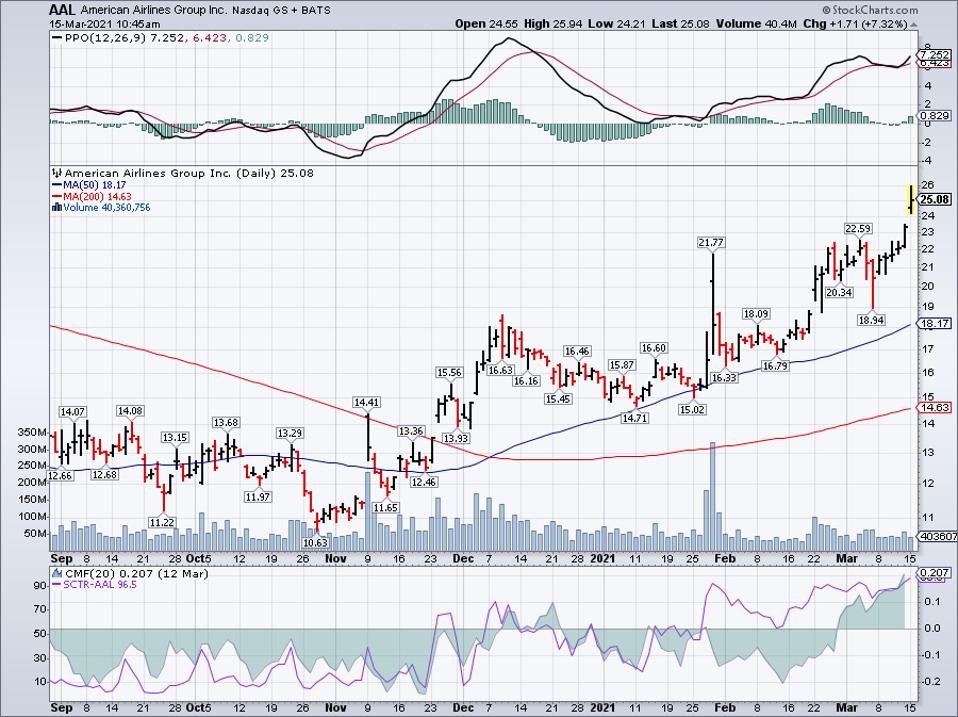Click the 10.63 lowest price label

(316, 542)
